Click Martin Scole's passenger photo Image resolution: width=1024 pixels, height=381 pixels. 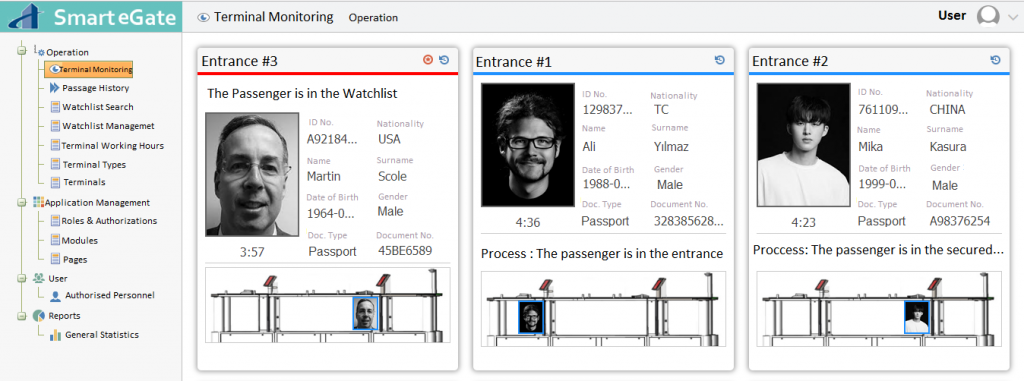(x=248, y=174)
